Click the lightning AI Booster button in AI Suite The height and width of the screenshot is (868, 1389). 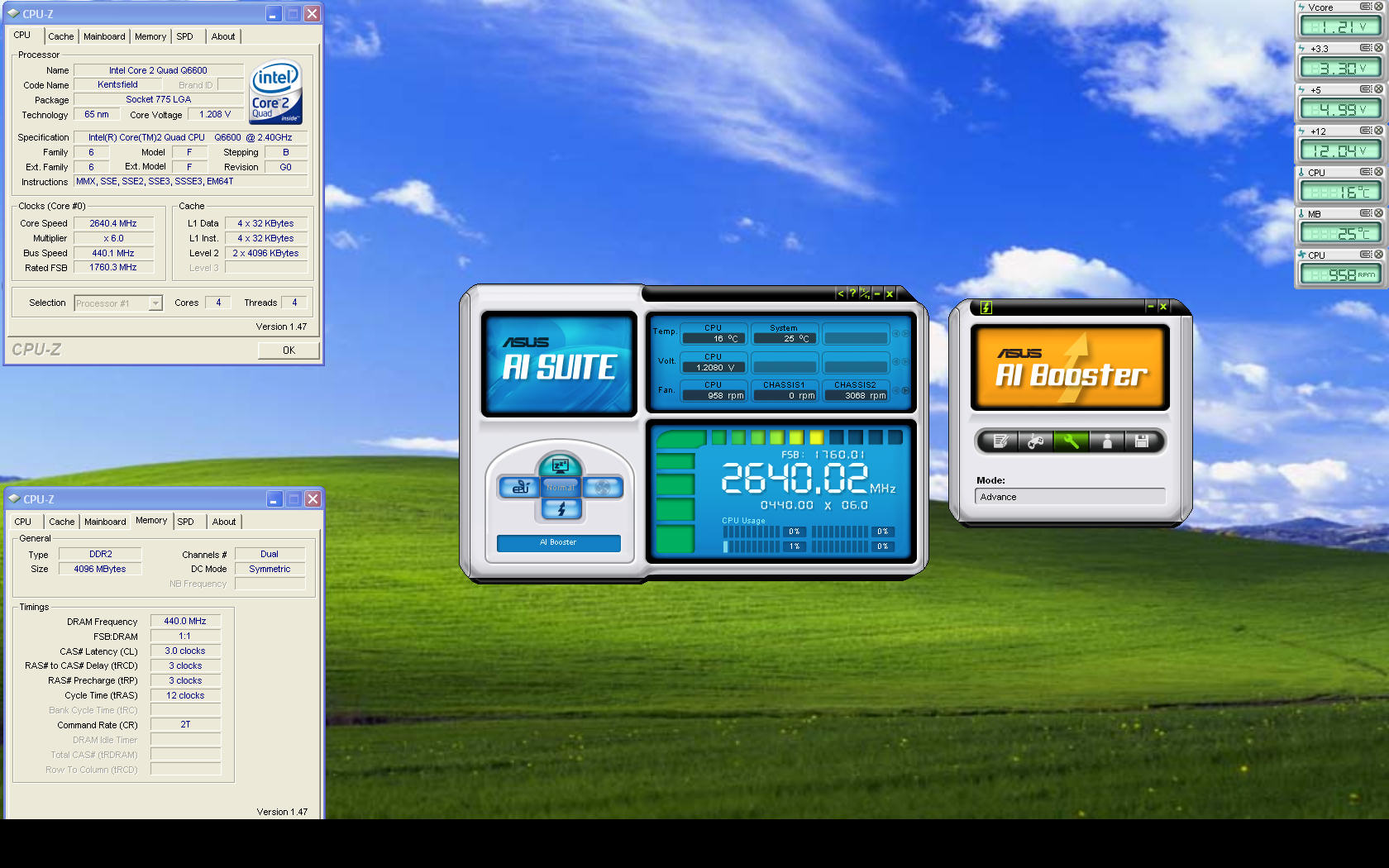561,509
